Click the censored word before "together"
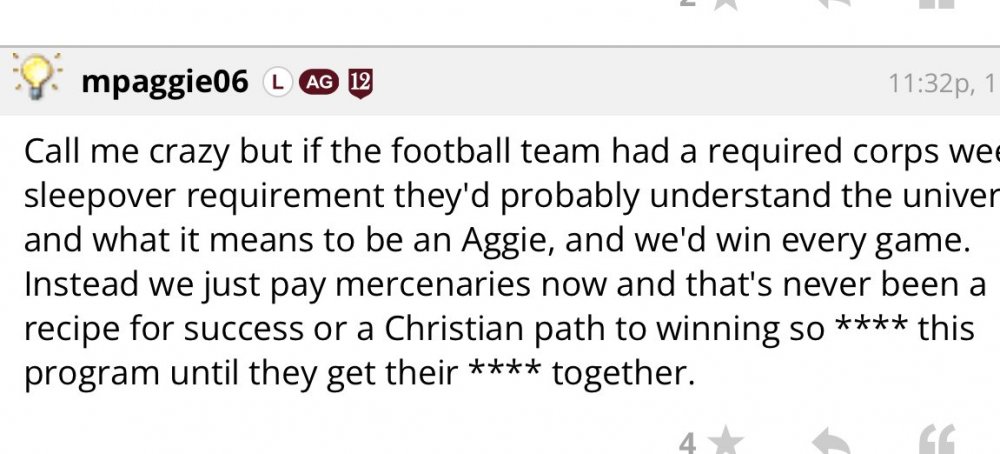The width and height of the screenshot is (1000, 454). point(505,374)
